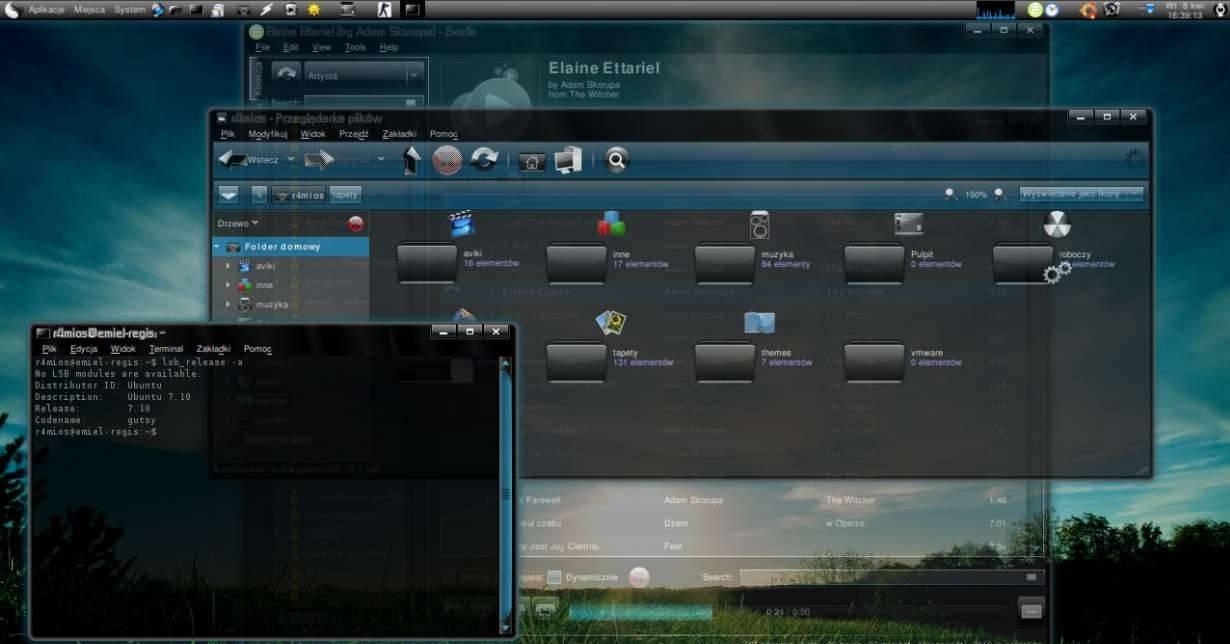Seek in the Exaile playback progress bar
The height and width of the screenshot is (644, 1230).
(x=640, y=611)
